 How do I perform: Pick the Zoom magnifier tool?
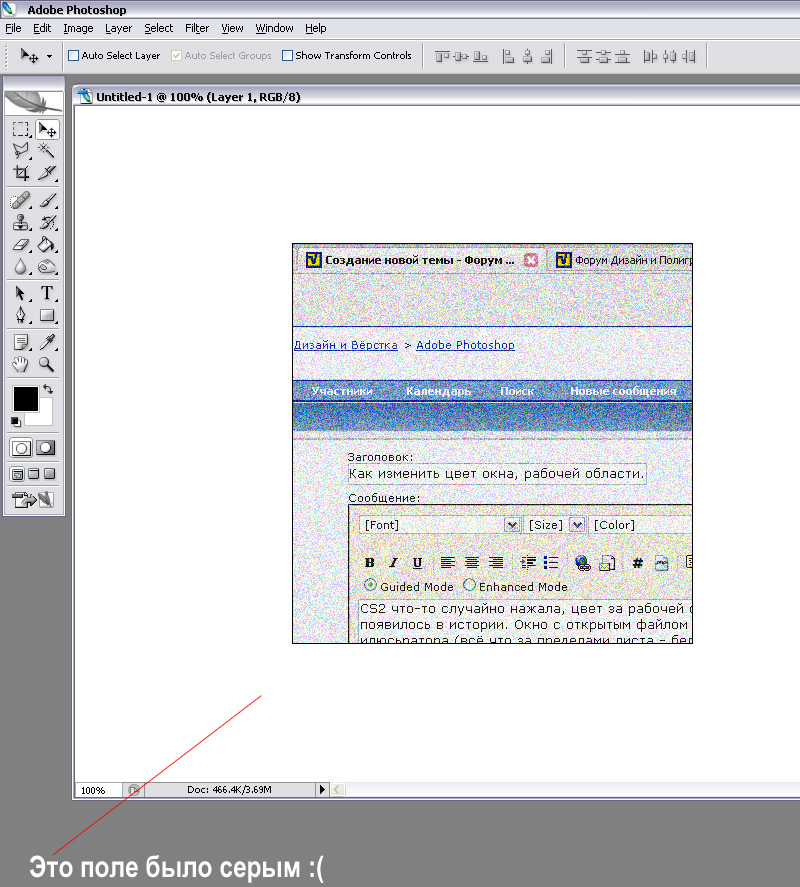pyautogui.click(x=47, y=364)
